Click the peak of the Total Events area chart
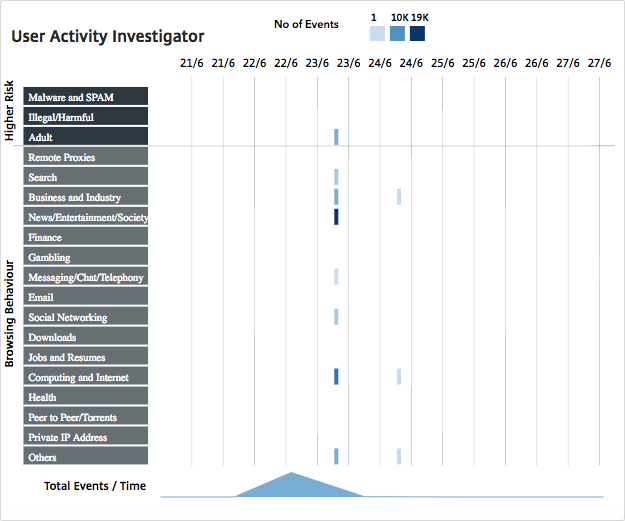This screenshot has width=625, height=521. (291, 474)
